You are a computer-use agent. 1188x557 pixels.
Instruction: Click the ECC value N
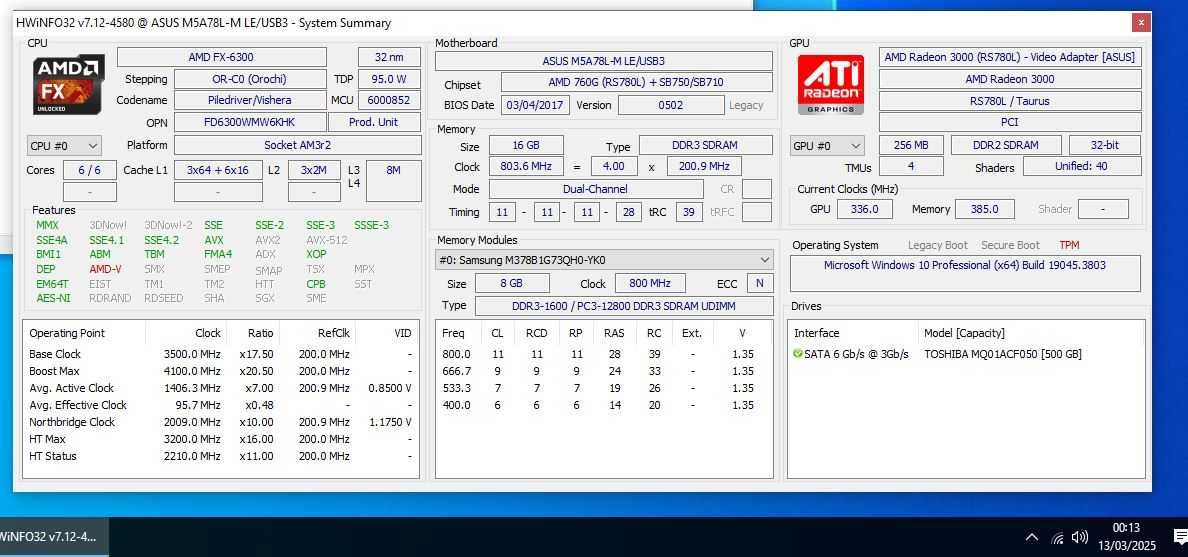(x=760, y=283)
